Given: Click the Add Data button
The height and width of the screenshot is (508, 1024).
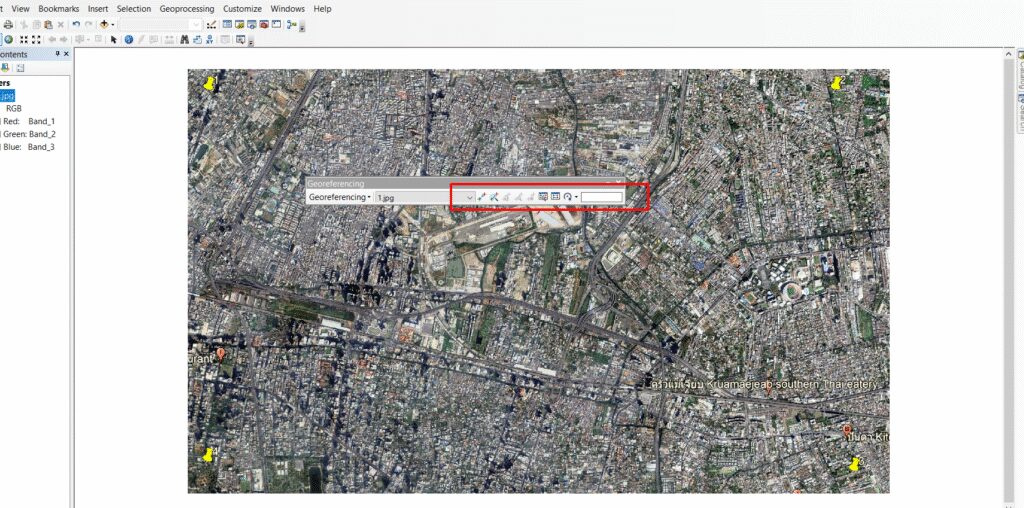Looking at the screenshot, I should [104, 24].
